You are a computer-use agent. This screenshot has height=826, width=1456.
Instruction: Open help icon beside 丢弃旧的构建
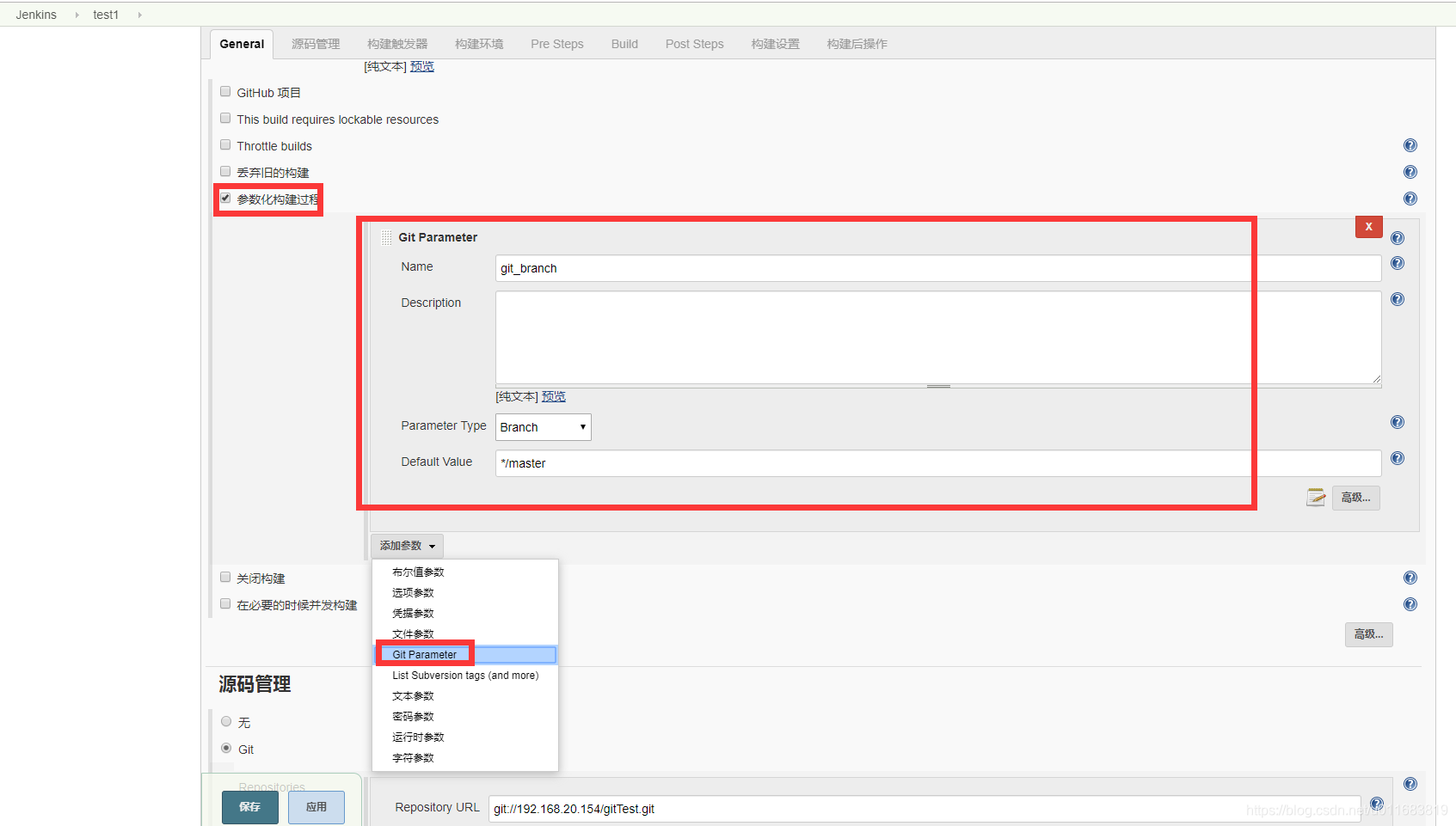pyautogui.click(x=1410, y=172)
